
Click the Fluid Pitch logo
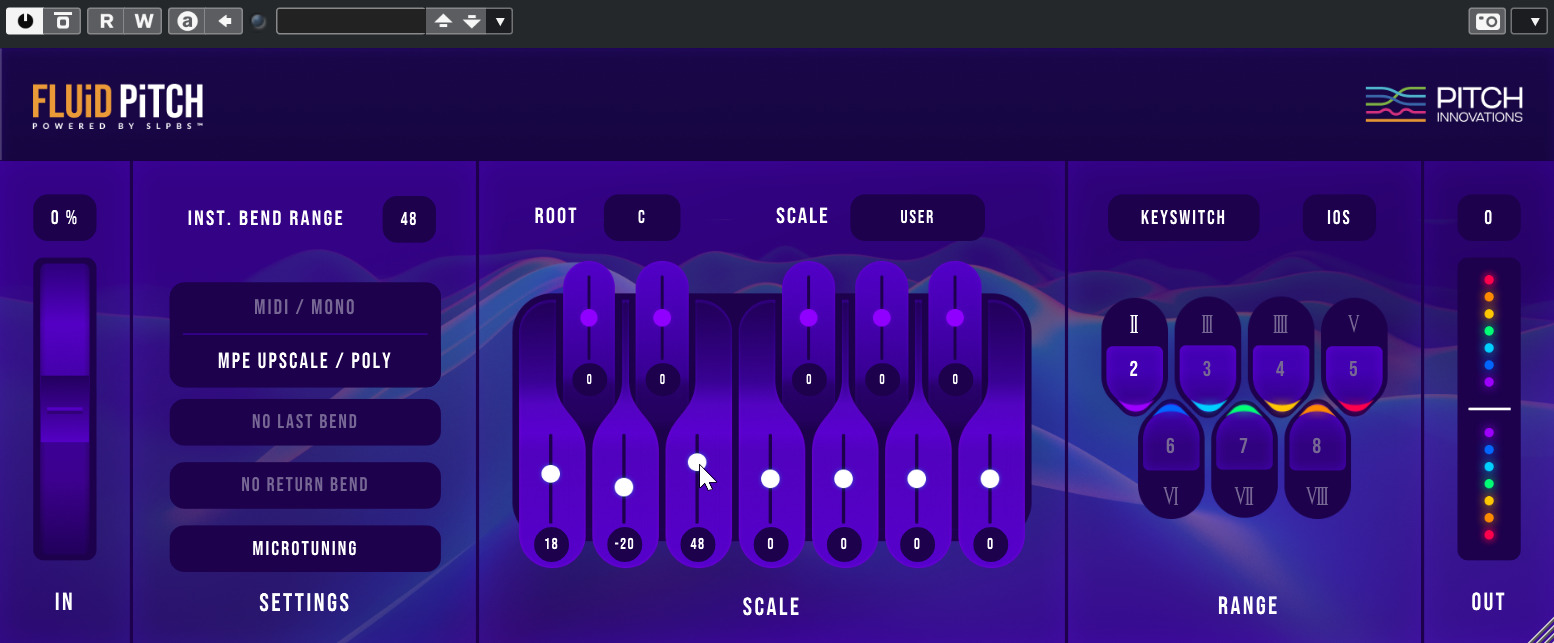tap(118, 106)
